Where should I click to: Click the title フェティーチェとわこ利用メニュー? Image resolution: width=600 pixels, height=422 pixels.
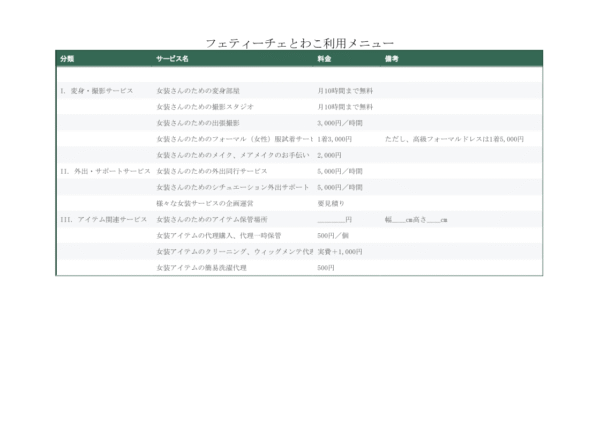pyautogui.click(x=299, y=43)
